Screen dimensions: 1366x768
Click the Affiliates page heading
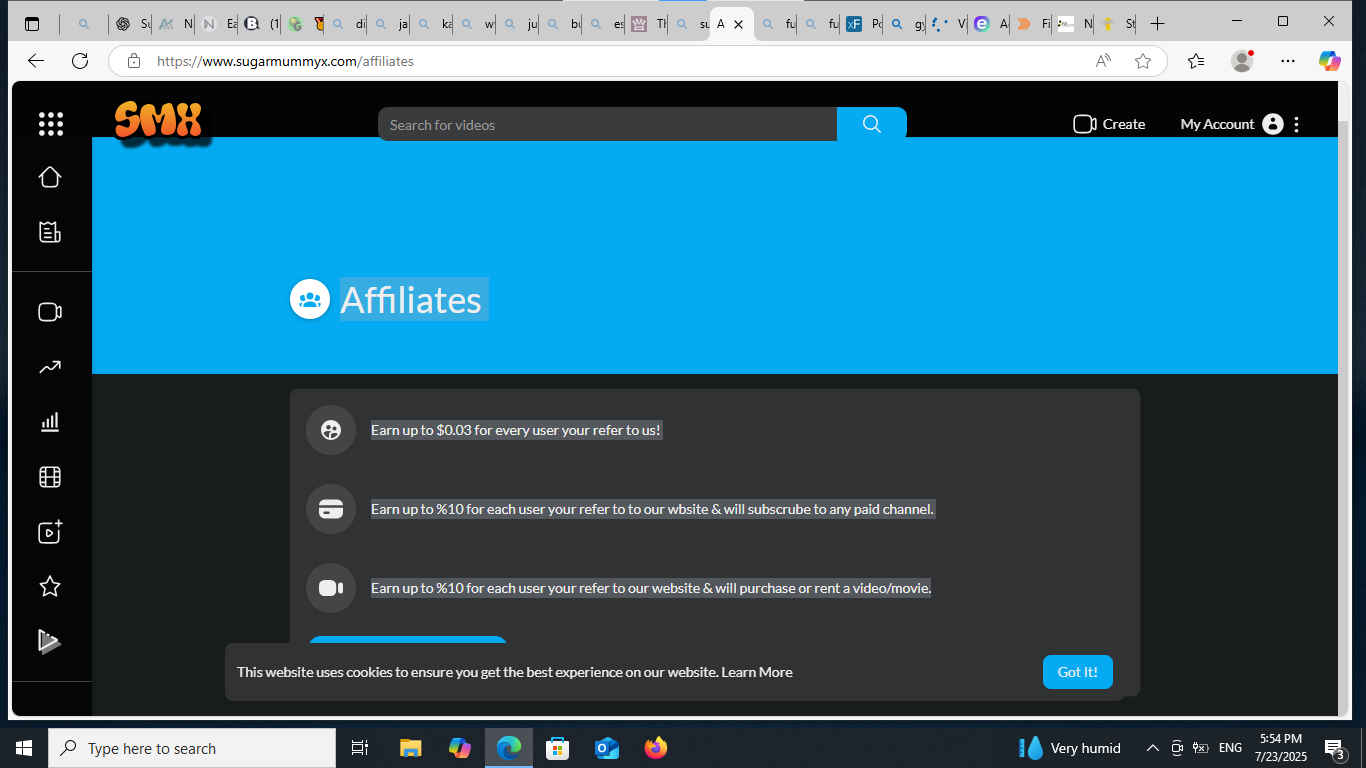411,299
